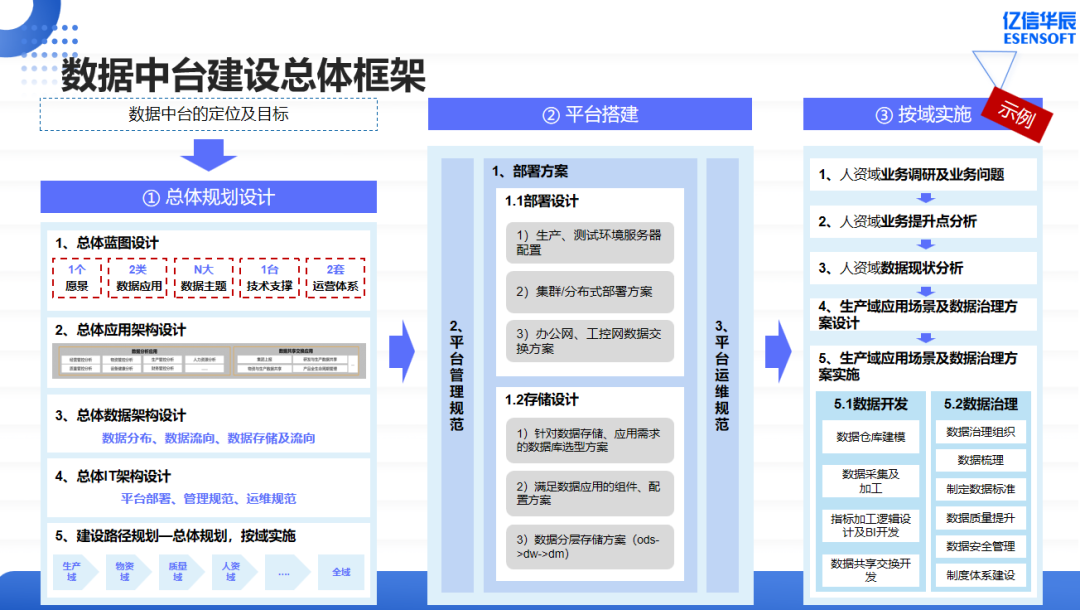Click the … ellipsis chevron shape
Viewport: 1080px width, 610px height.
click(x=287, y=571)
